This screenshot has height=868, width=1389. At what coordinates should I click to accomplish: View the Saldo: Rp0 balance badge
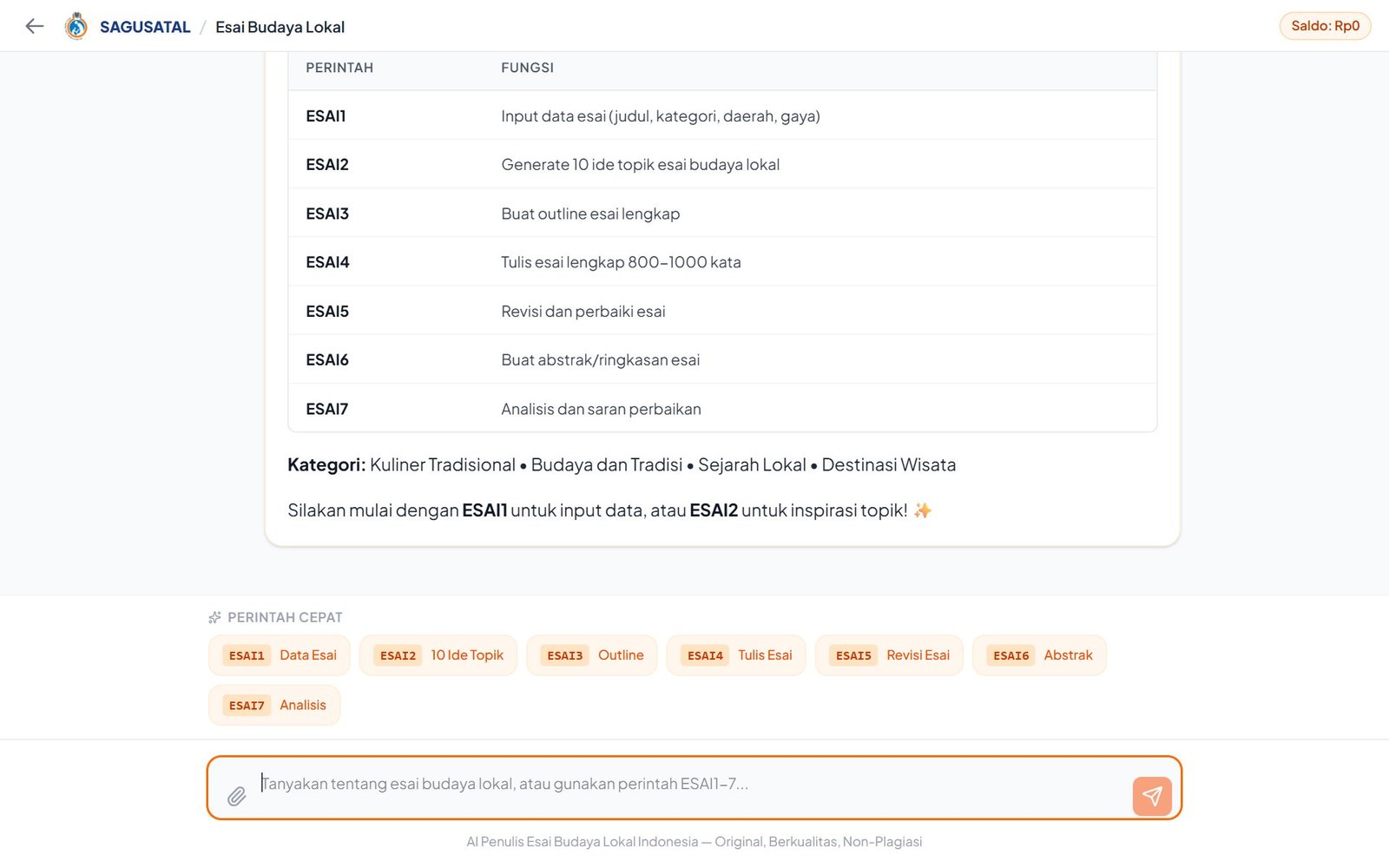coord(1325,26)
